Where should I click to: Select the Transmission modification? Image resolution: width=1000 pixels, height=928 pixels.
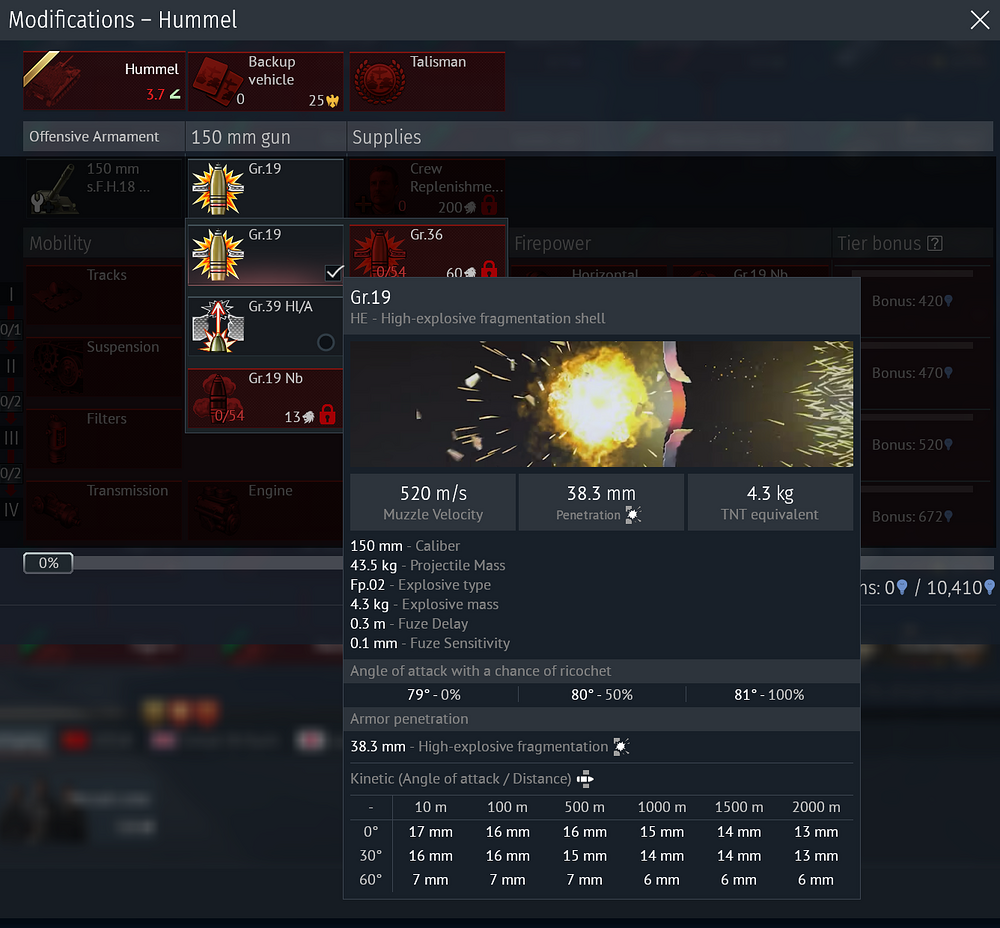pos(105,510)
